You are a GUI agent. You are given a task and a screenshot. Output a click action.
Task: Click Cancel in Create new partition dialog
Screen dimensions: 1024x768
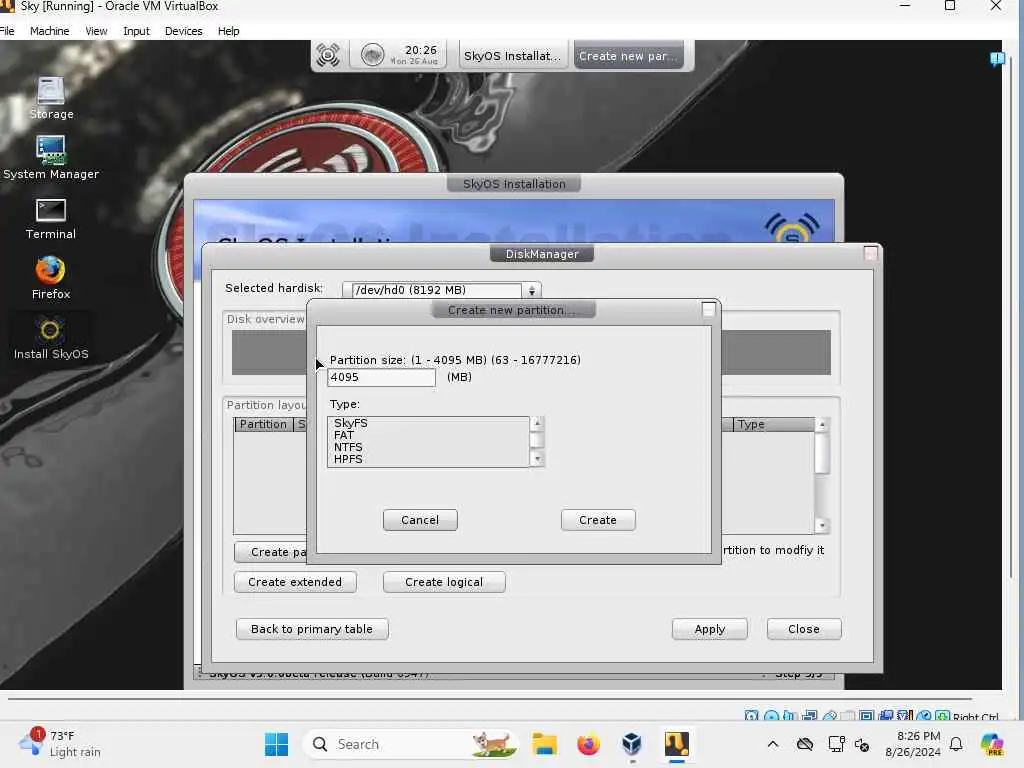(x=420, y=520)
